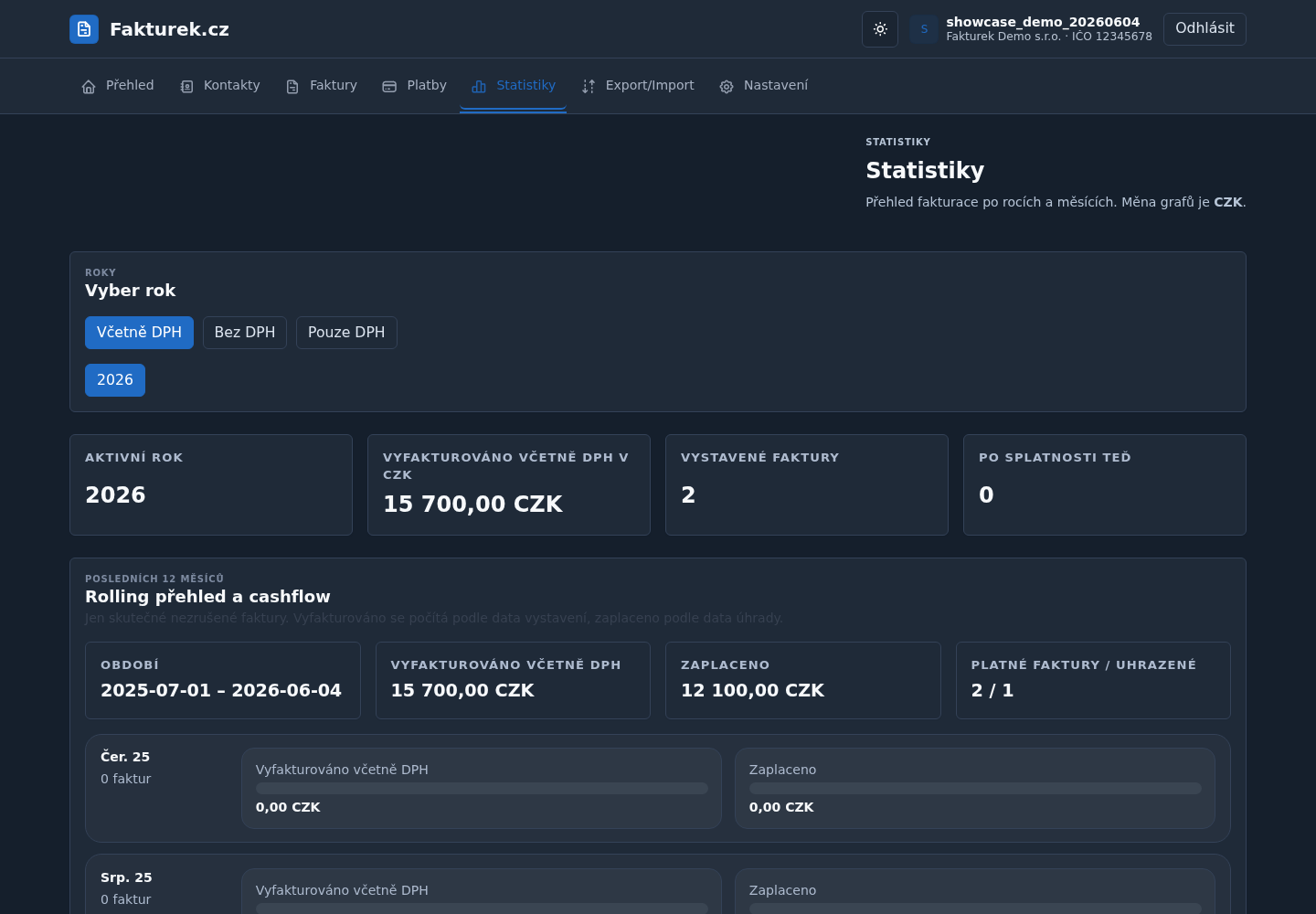Select the Včetně DPH option
The height and width of the screenshot is (914, 1316).
139,333
